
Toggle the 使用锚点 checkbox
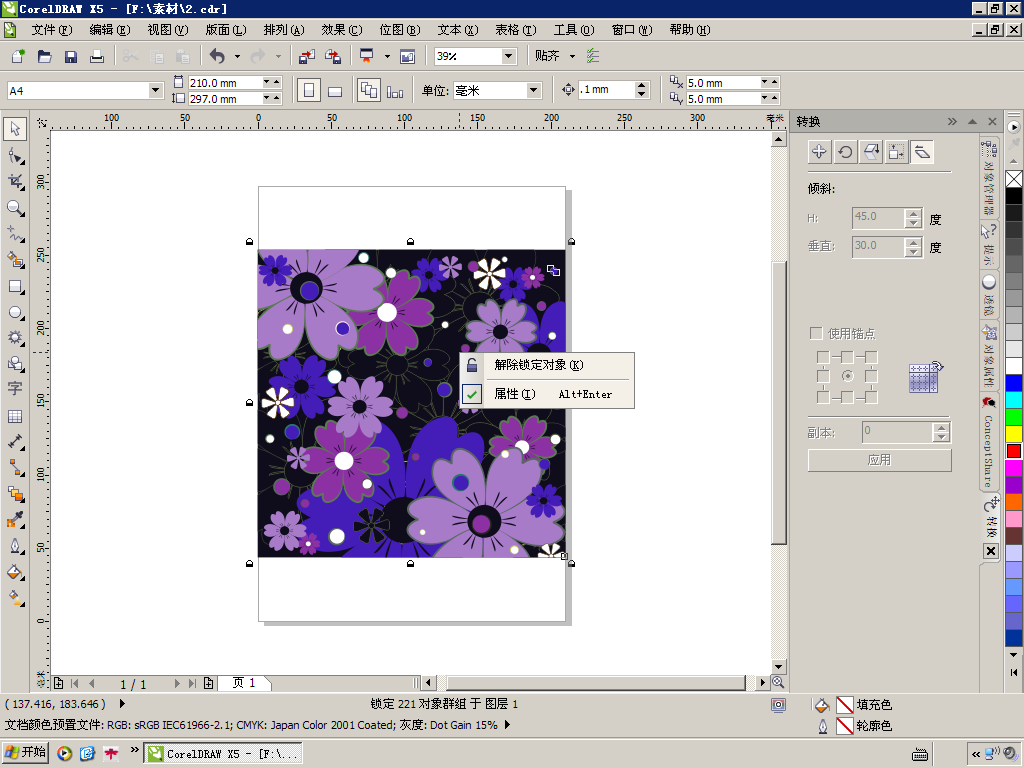pyautogui.click(x=816, y=334)
